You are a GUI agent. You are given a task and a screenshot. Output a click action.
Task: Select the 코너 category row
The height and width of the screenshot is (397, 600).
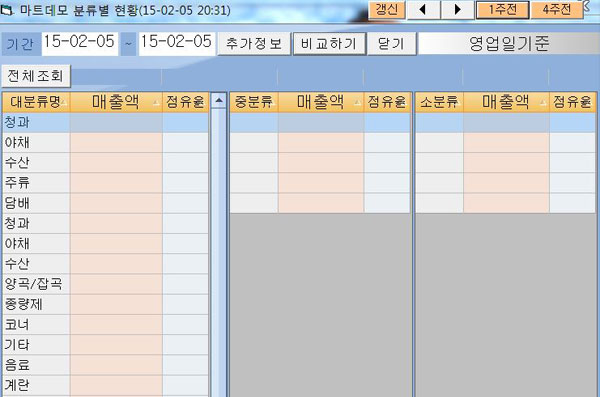(105, 325)
